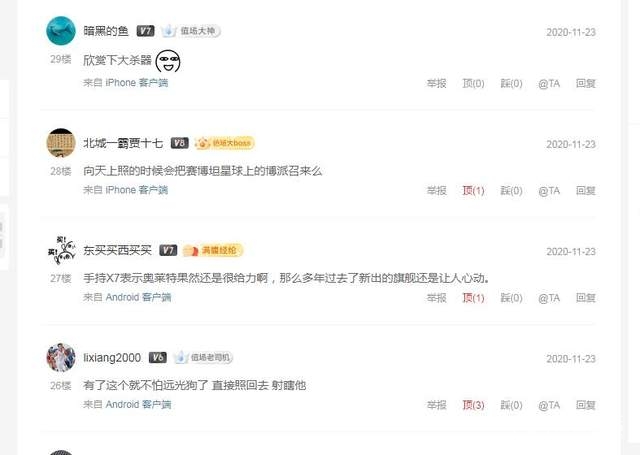640x455 pixels.
Task: Click 来自 Android 客户端 link in 26楼
Action: (127, 404)
